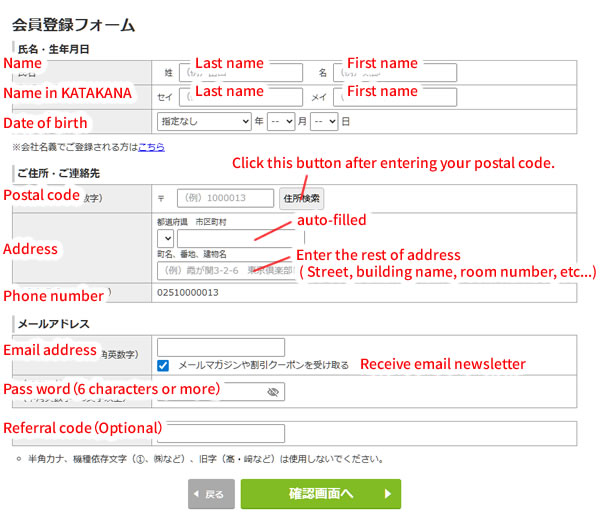Click the katakana Last name セイ field

pos(241,97)
